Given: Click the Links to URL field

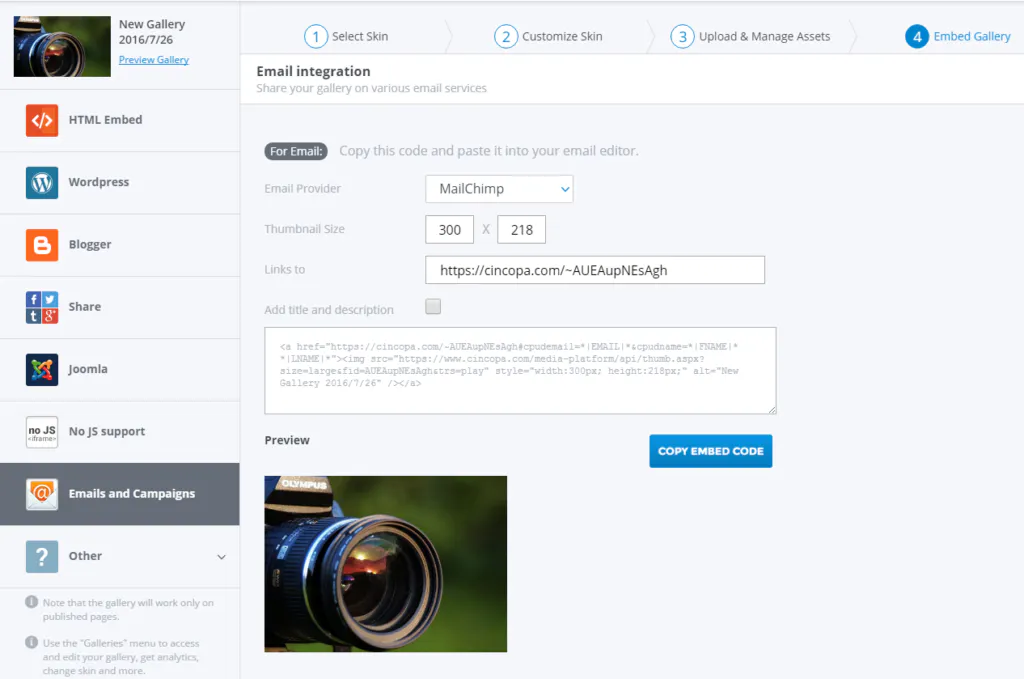Looking at the screenshot, I should coord(595,270).
